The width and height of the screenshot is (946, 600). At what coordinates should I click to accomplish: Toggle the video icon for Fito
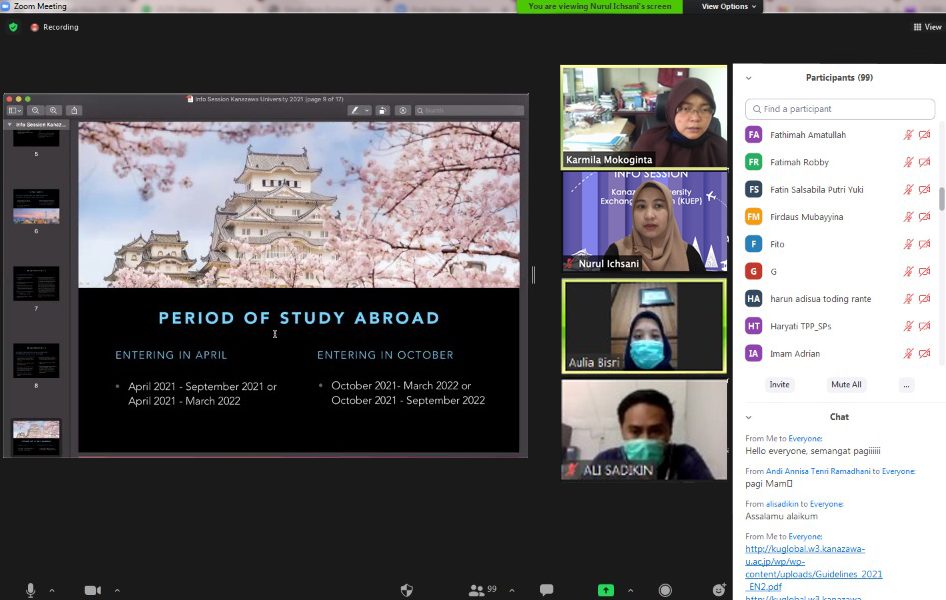click(924, 244)
